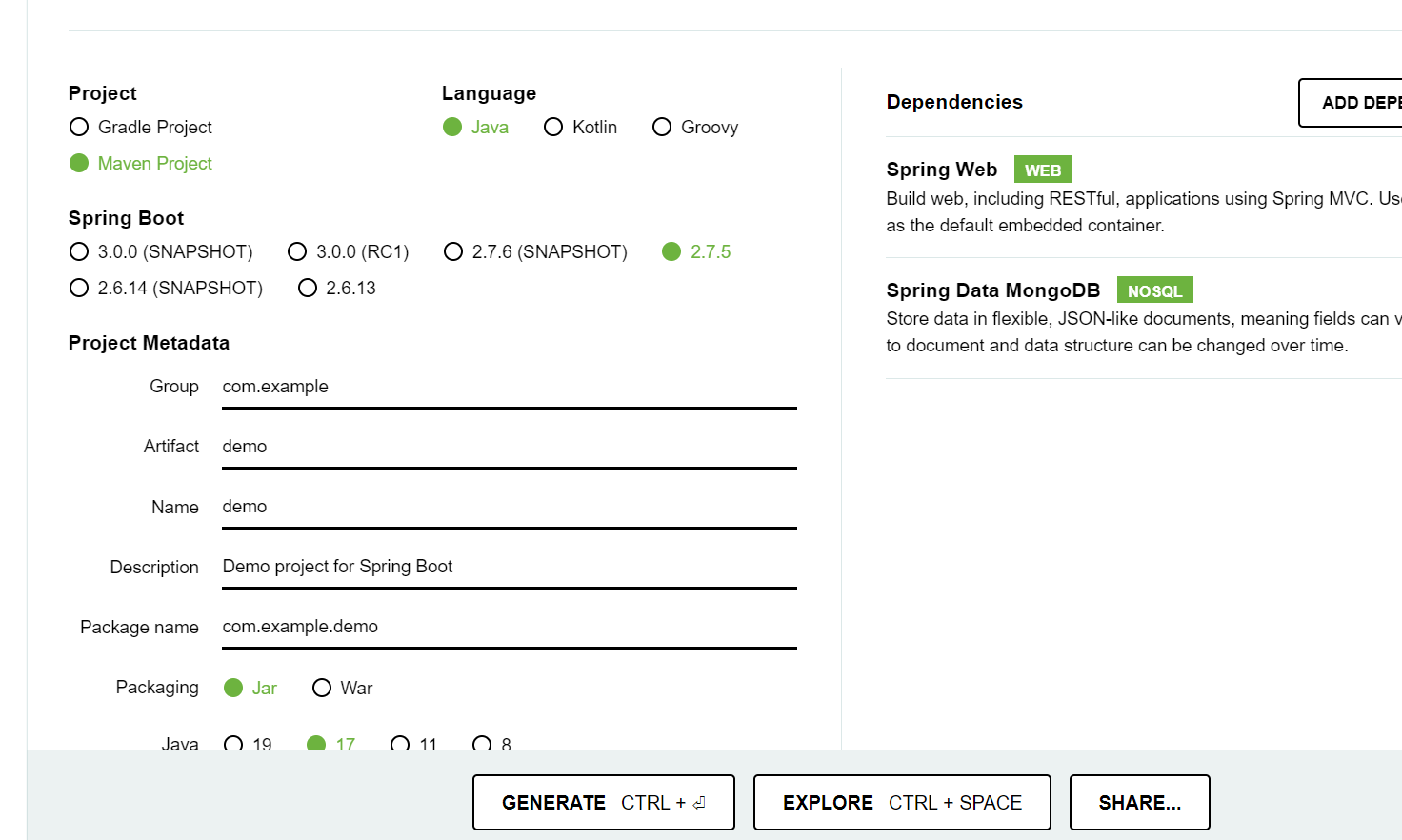Choose Kotlin as the language

tap(553, 127)
